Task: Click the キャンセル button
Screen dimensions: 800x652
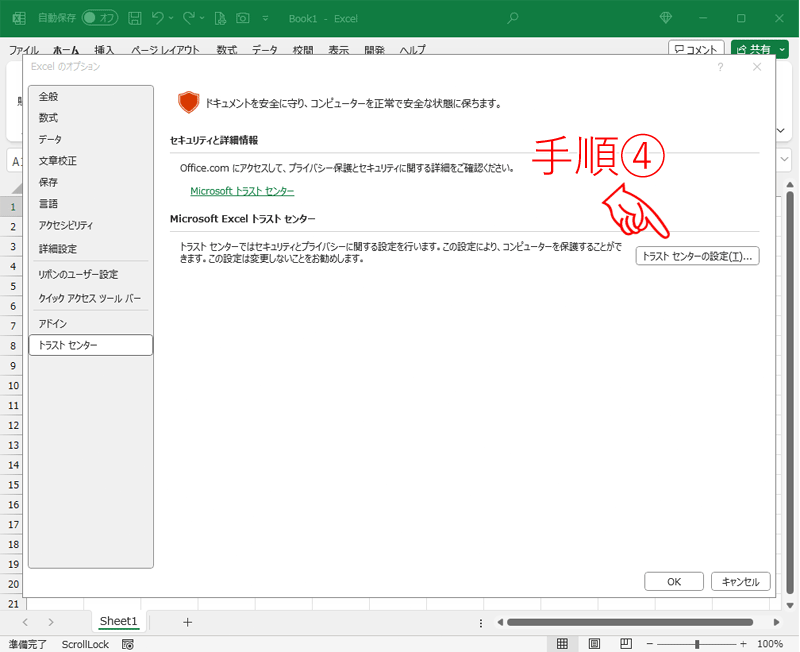Action: 741,582
